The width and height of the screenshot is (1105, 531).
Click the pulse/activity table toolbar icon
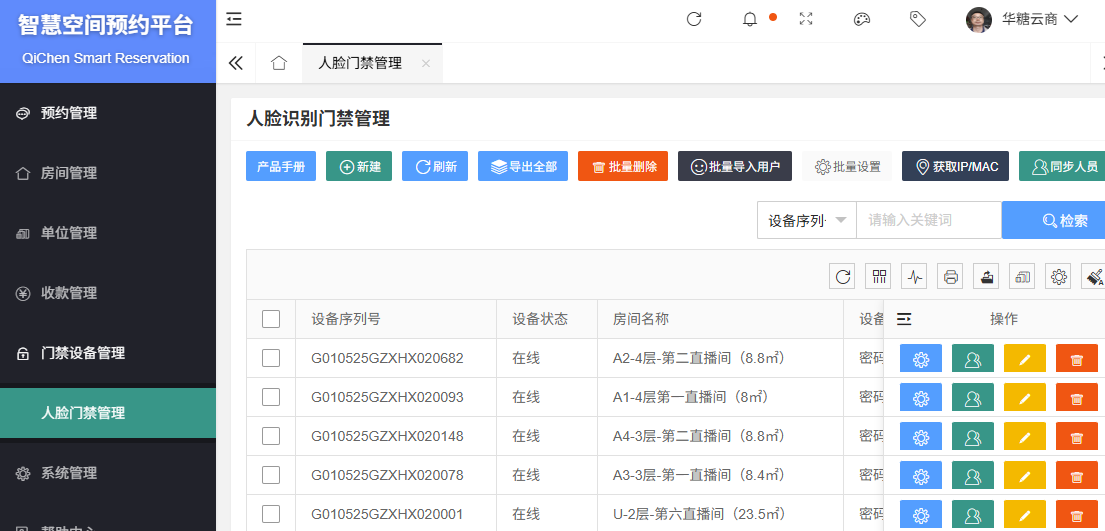point(915,276)
